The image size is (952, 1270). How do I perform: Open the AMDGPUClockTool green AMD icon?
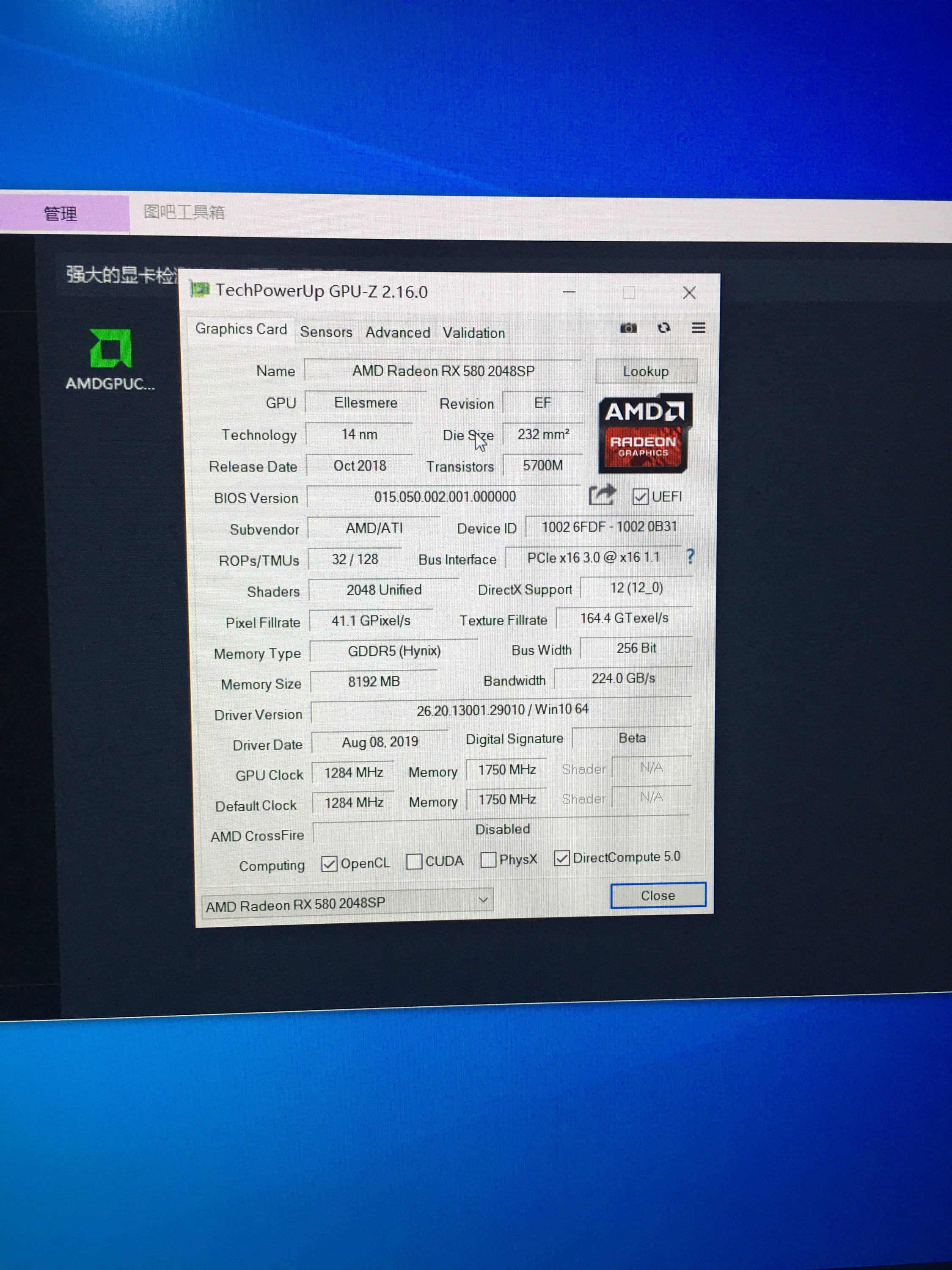pos(111,348)
